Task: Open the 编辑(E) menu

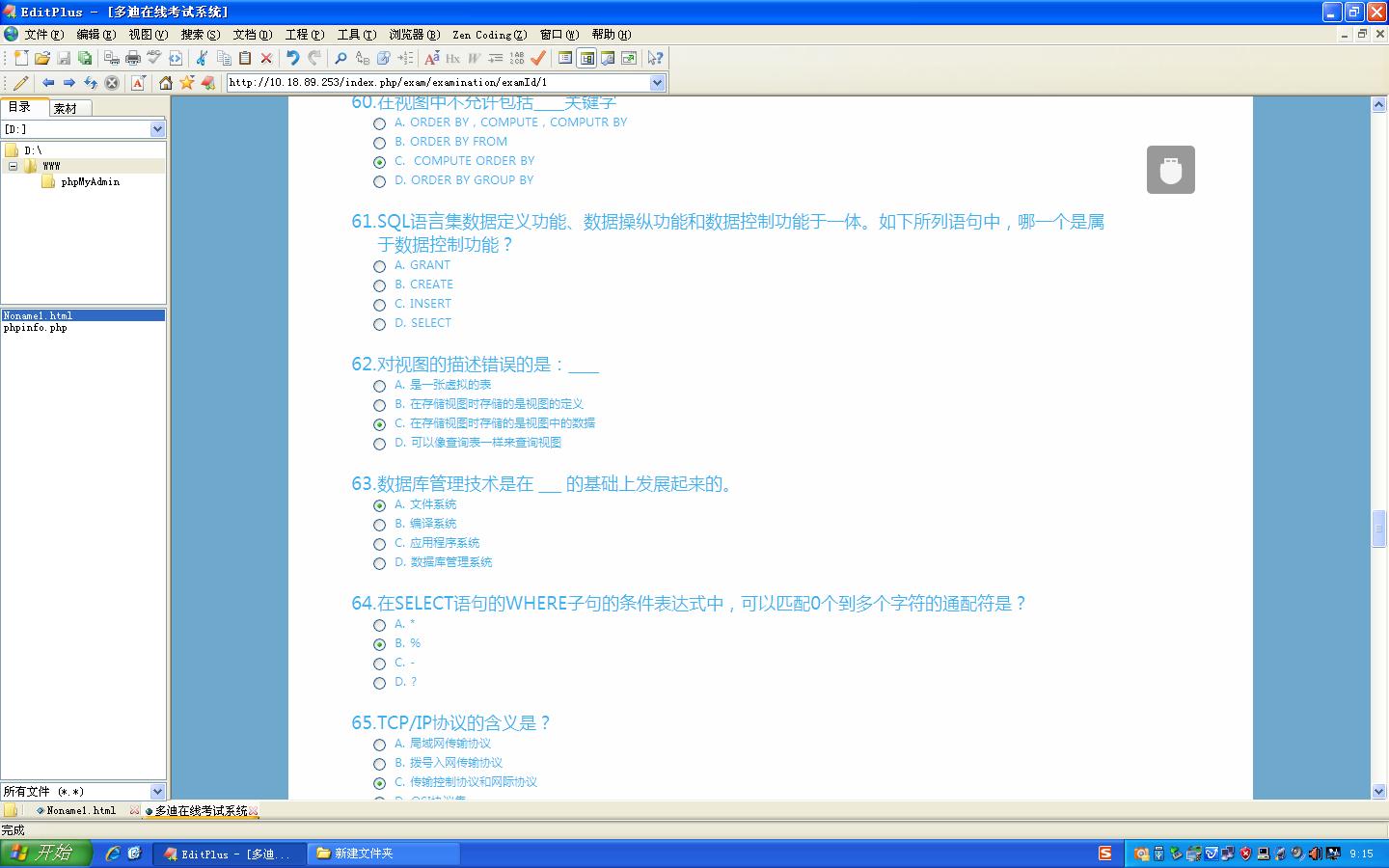Action: (96, 35)
